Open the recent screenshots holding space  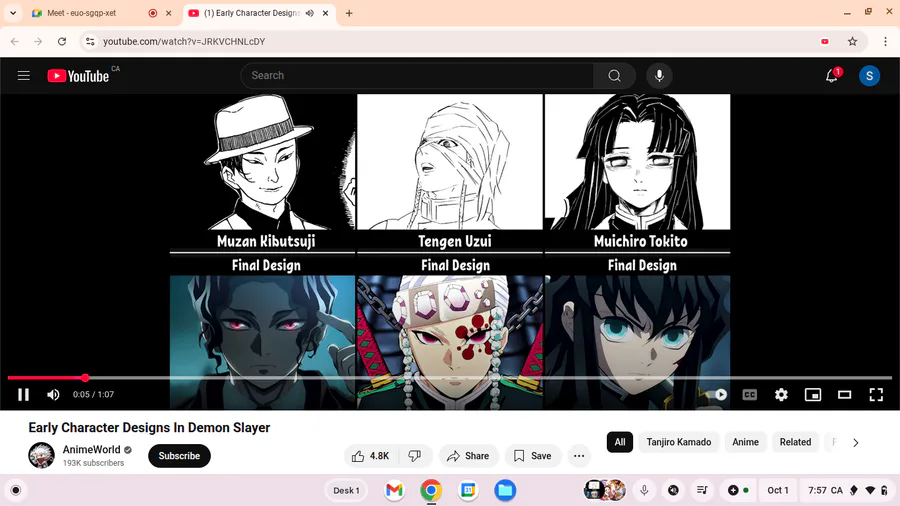(x=604, y=490)
